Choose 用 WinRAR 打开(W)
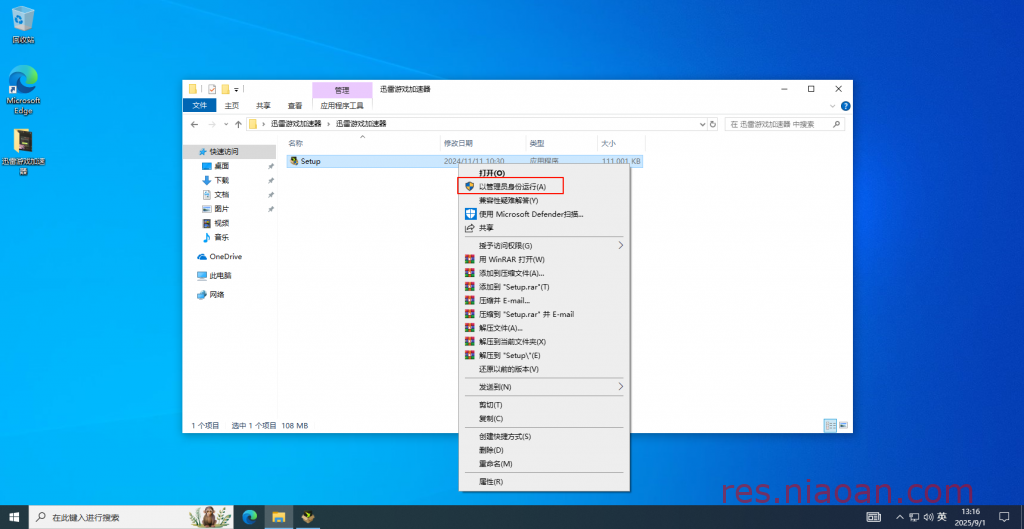This screenshot has height=529, width=1024. point(544,259)
